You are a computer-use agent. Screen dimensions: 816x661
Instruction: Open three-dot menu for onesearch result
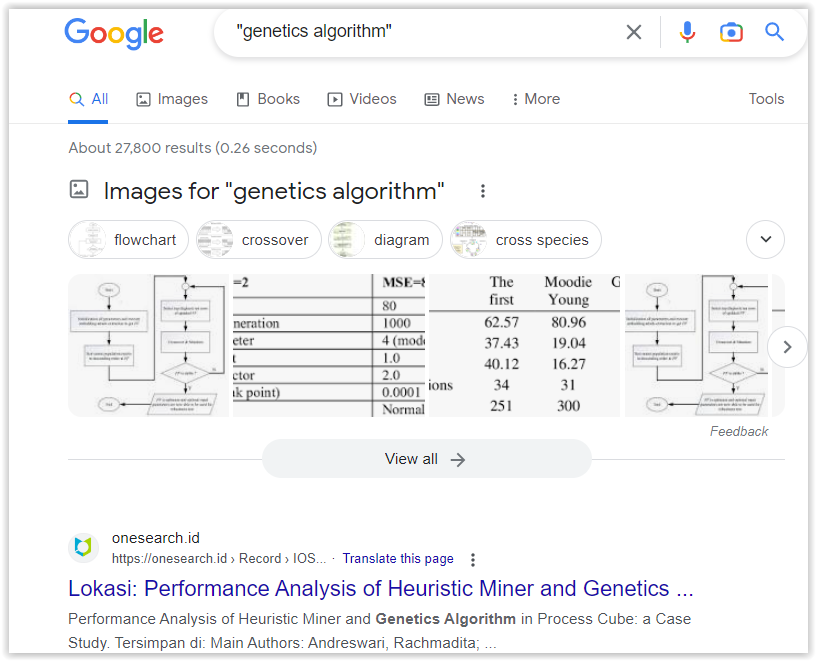[473, 560]
